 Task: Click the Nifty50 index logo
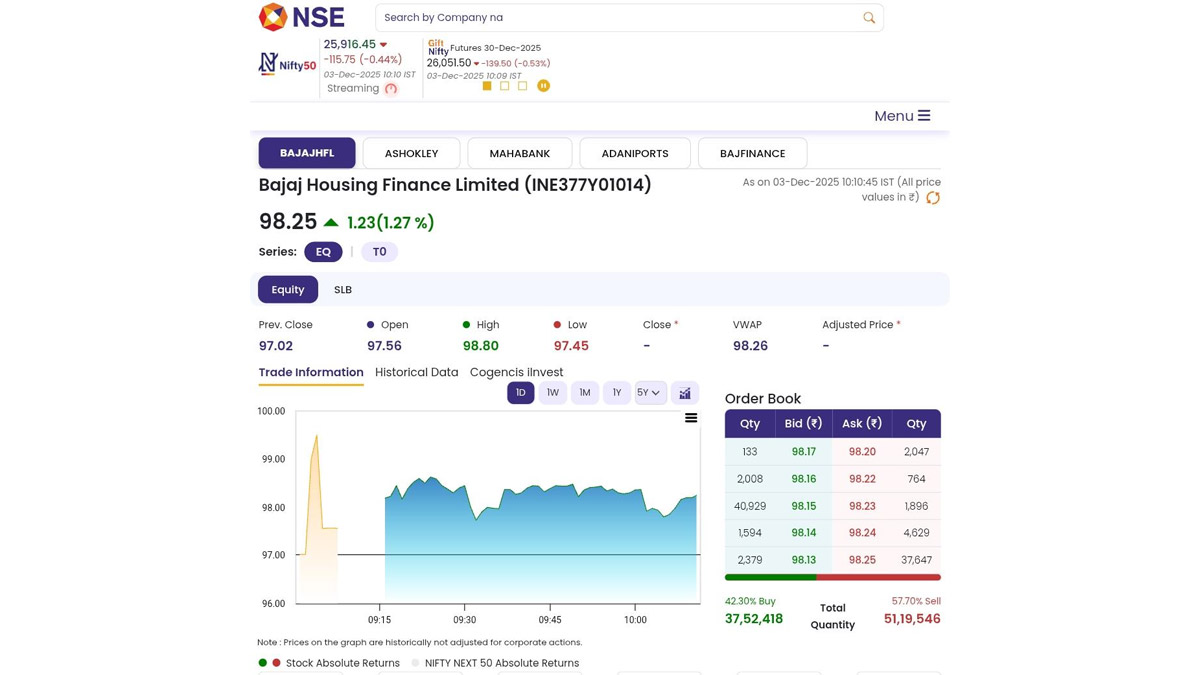[287, 65]
